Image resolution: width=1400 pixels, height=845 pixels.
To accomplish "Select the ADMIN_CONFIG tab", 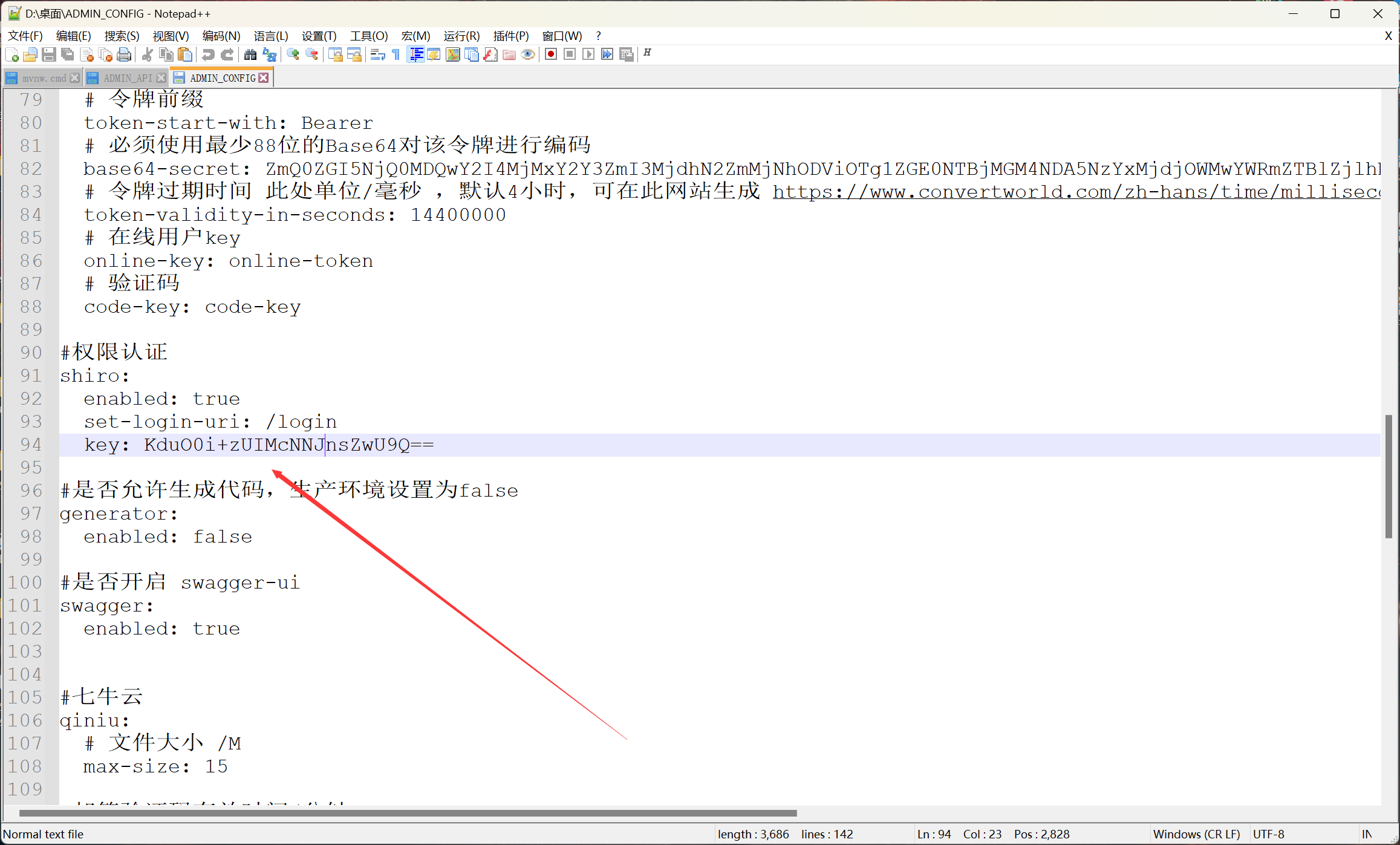I will tap(223, 78).
